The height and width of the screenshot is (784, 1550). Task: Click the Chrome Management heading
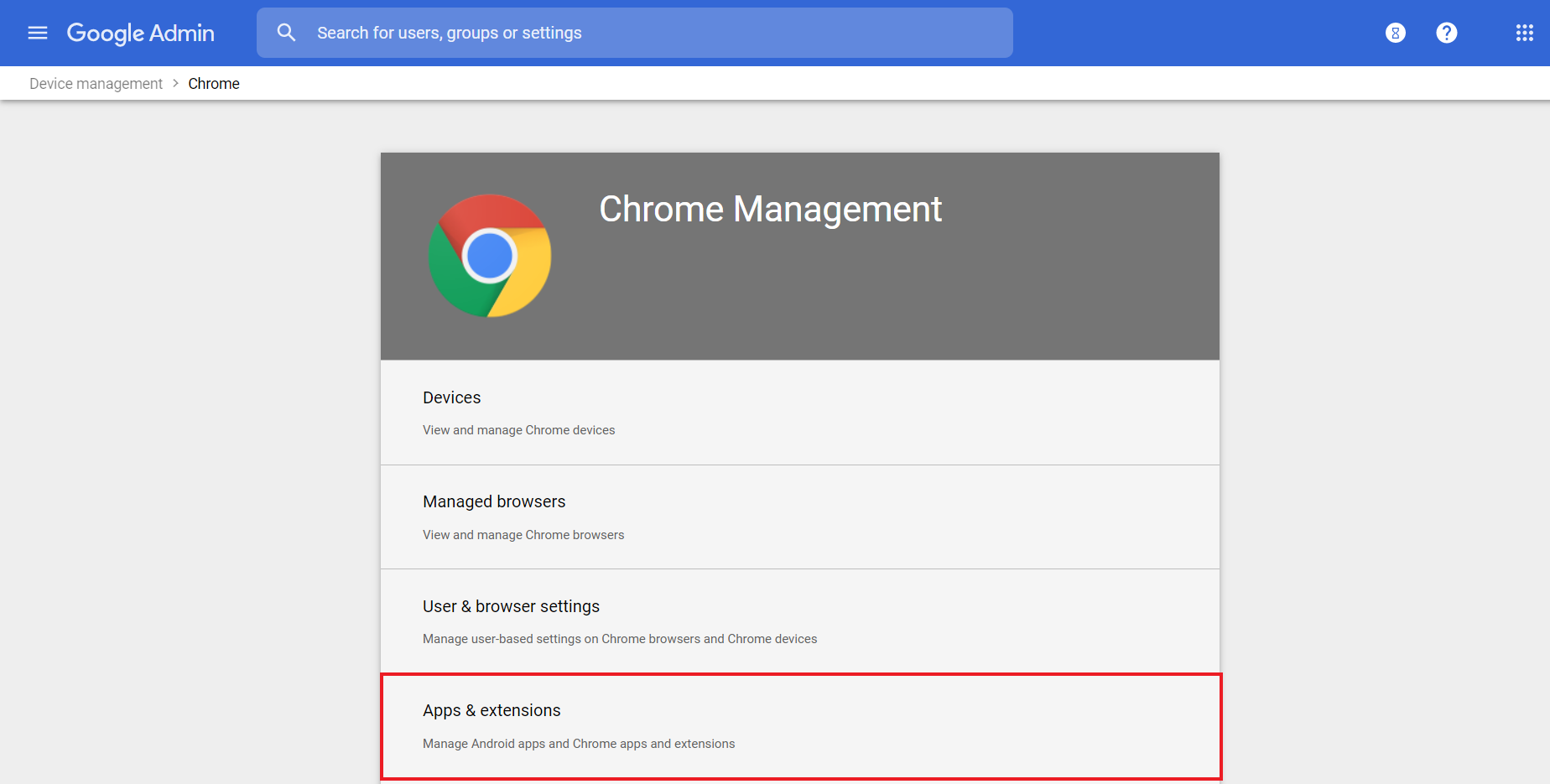[770, 209]
